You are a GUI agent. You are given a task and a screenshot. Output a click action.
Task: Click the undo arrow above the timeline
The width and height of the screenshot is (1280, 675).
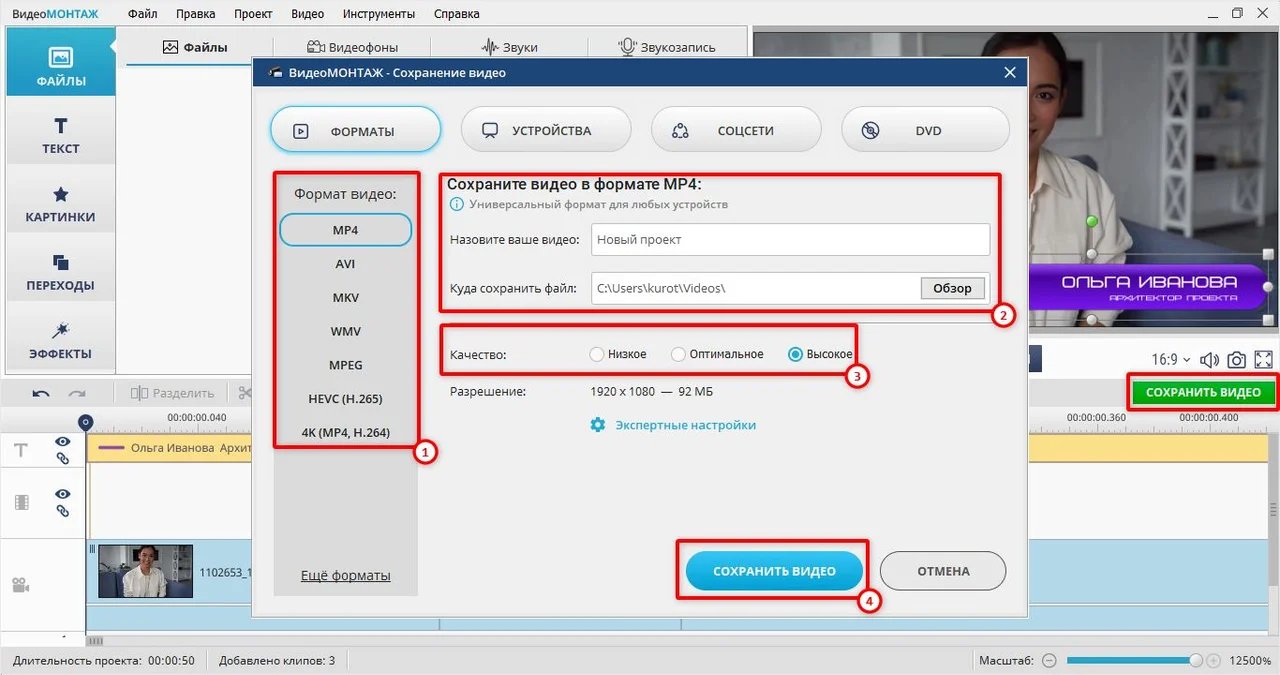41,393
